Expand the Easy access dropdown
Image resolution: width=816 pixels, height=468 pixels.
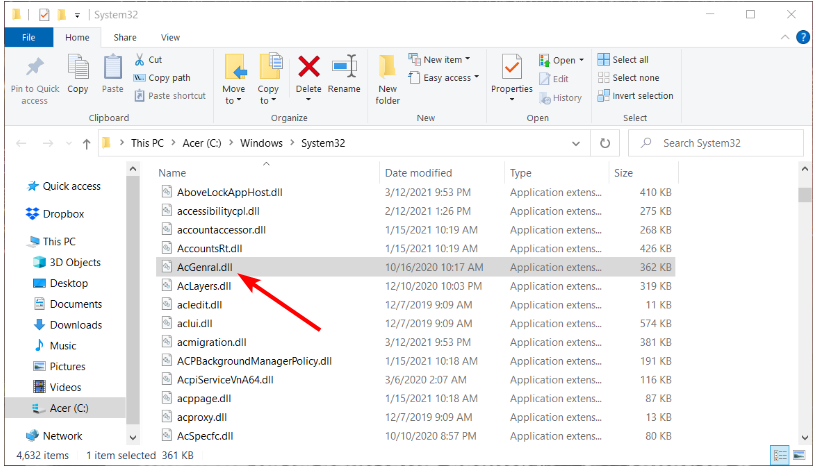476,77
